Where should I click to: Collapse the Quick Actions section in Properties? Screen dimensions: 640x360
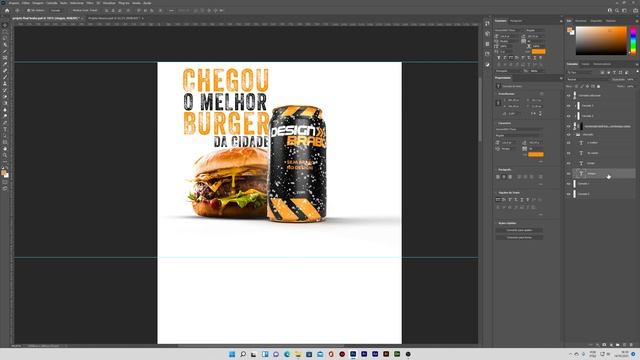497,223
